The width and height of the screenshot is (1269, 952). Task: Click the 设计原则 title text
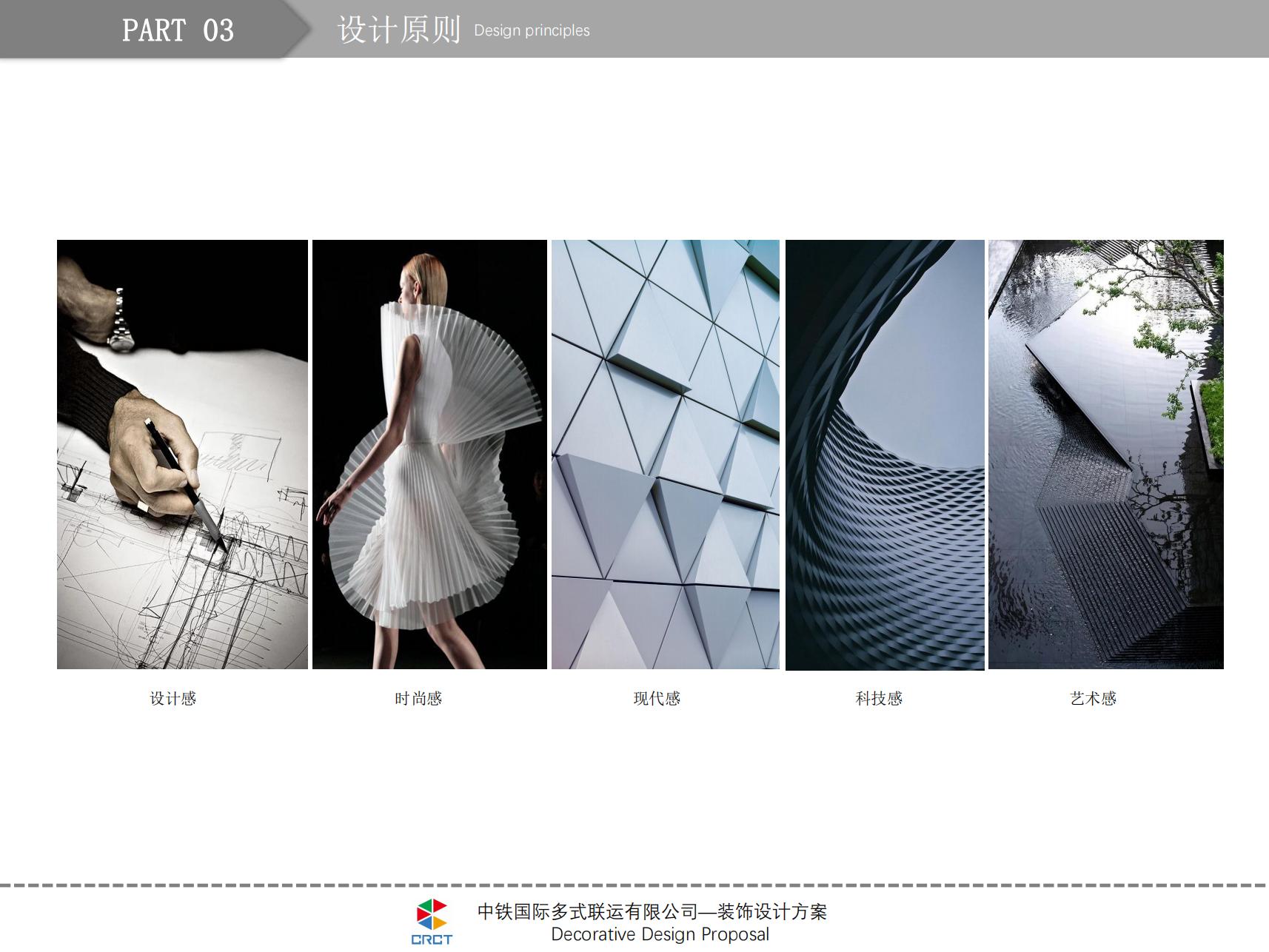[x=398, y=30]
